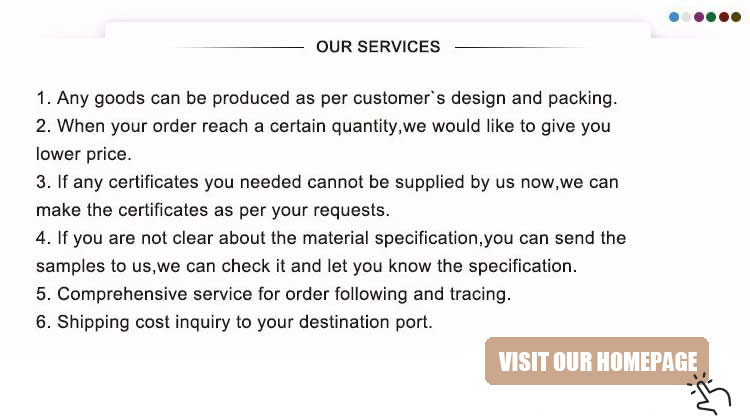Choose the green color dot
The width and height of the screenshot is (750, 420).
(x=711, y=17)
